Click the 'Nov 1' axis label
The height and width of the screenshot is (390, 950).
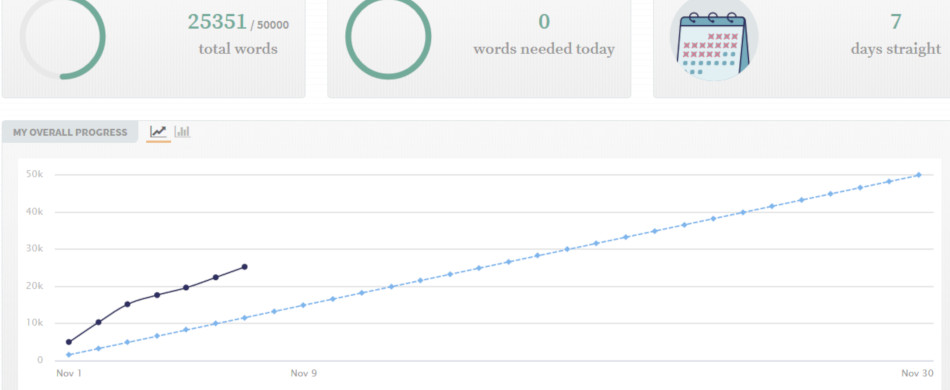pyautogui.click(x=69, y=373)
